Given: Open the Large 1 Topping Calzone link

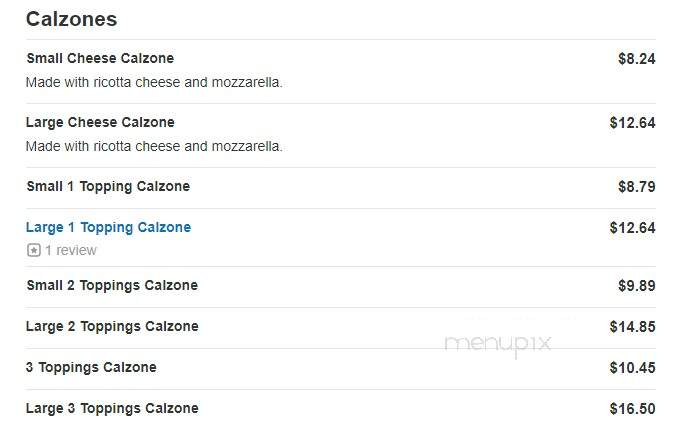Looking at the screenshot, I should click(108, 227).
